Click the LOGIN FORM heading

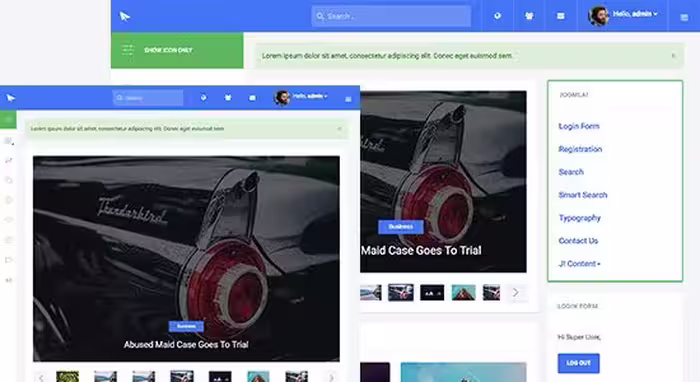pos(577,306)
